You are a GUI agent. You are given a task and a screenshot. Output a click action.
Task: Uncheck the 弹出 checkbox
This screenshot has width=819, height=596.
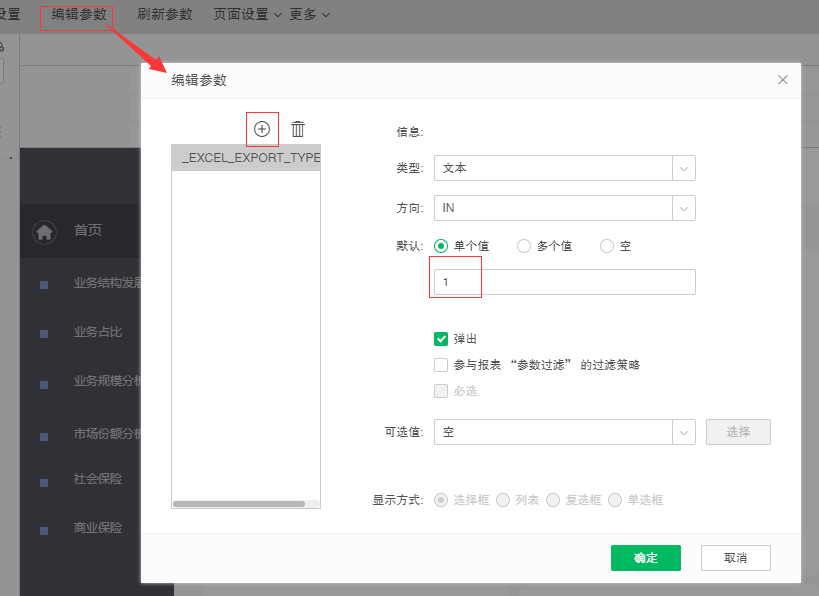(x=441, y=338)
